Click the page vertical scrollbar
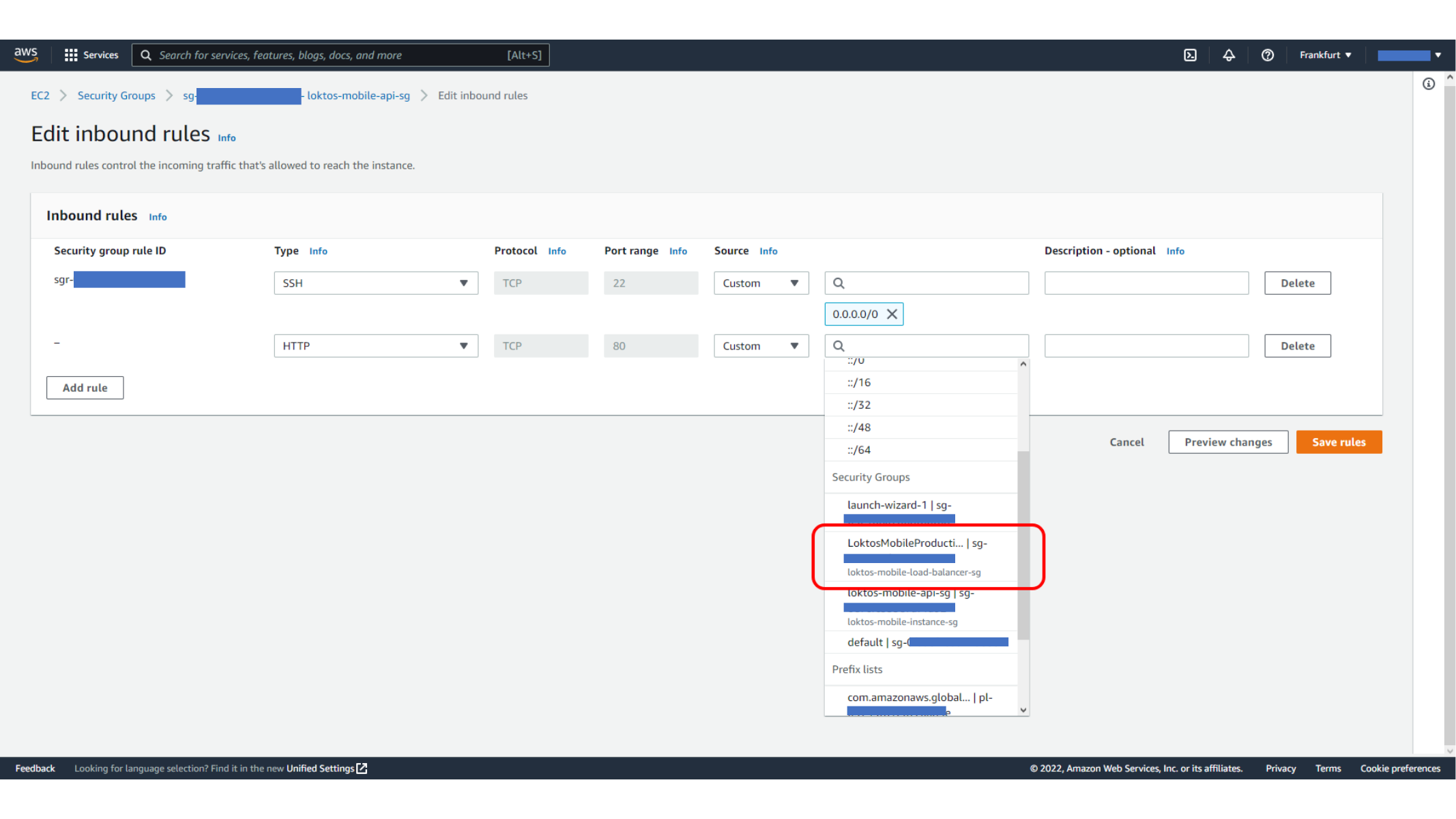Screen dimensions: 1456x819 pyautogui.click(x=1450, y=414)
